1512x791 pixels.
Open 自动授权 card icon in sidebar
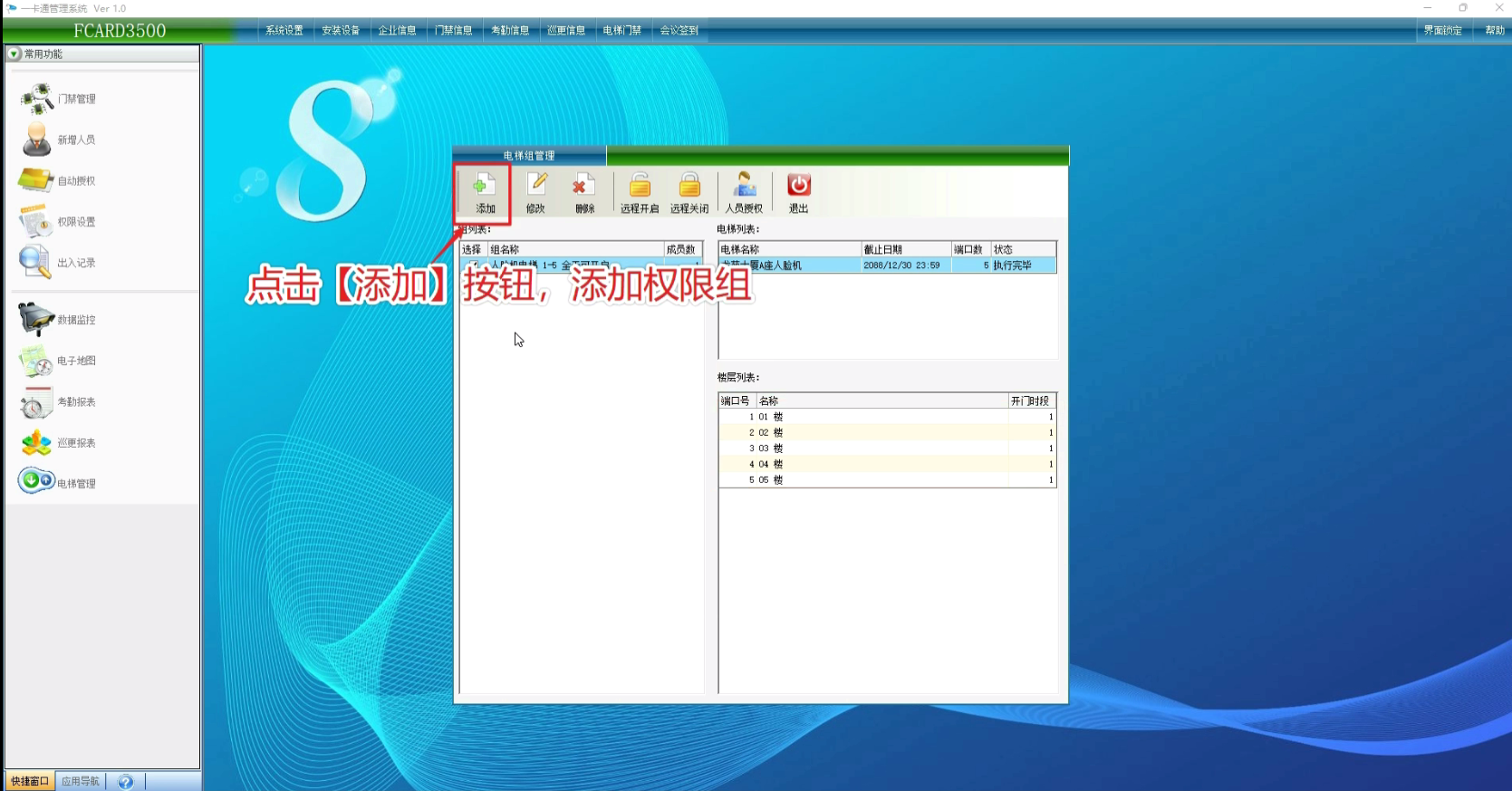pyautogui.click(x=36, y=180)
